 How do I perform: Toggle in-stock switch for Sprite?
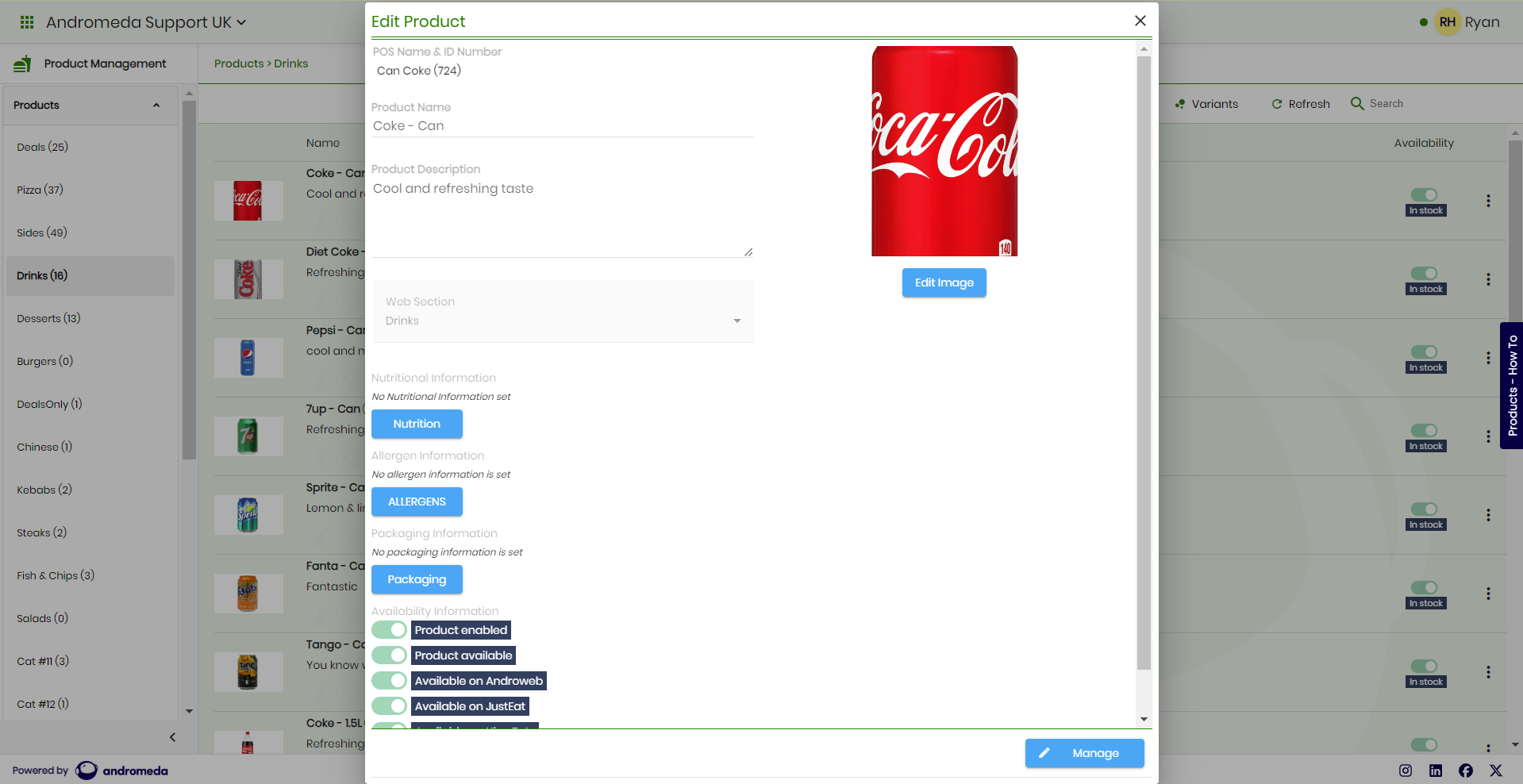coord(1424,509)
